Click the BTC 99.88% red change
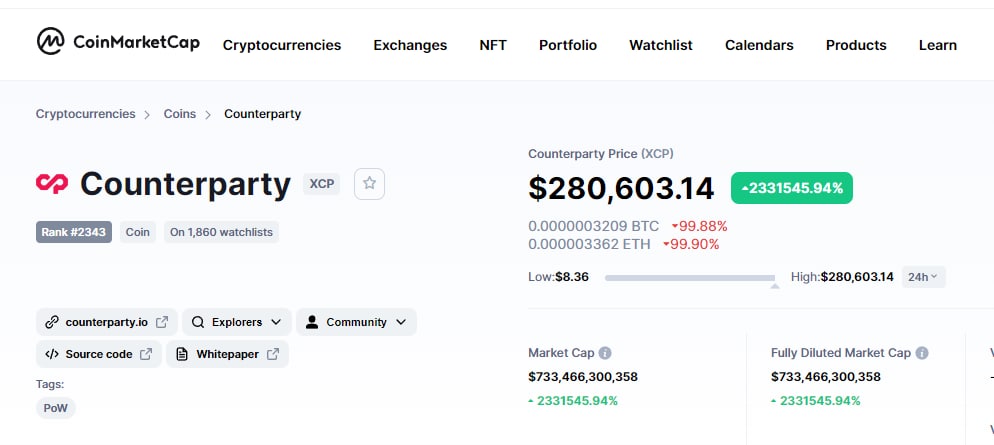 699,226
